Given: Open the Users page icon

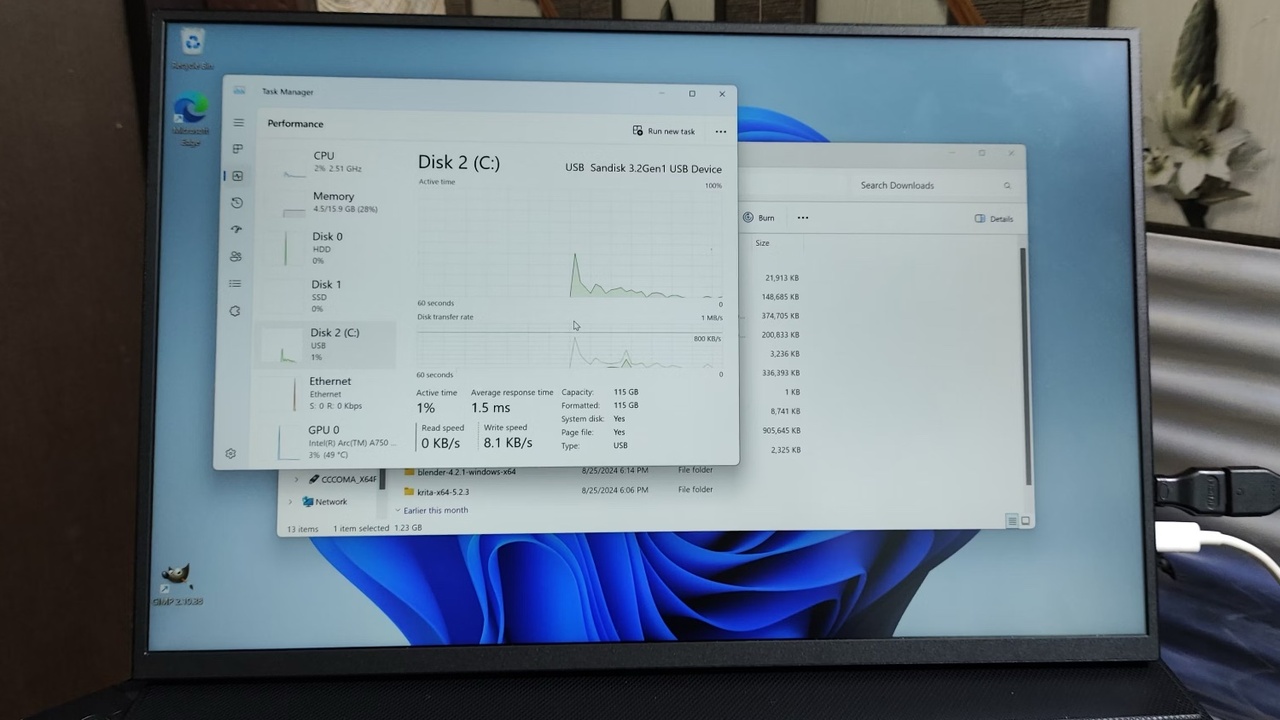Looking at the screenshot, I should coord(236,257).
